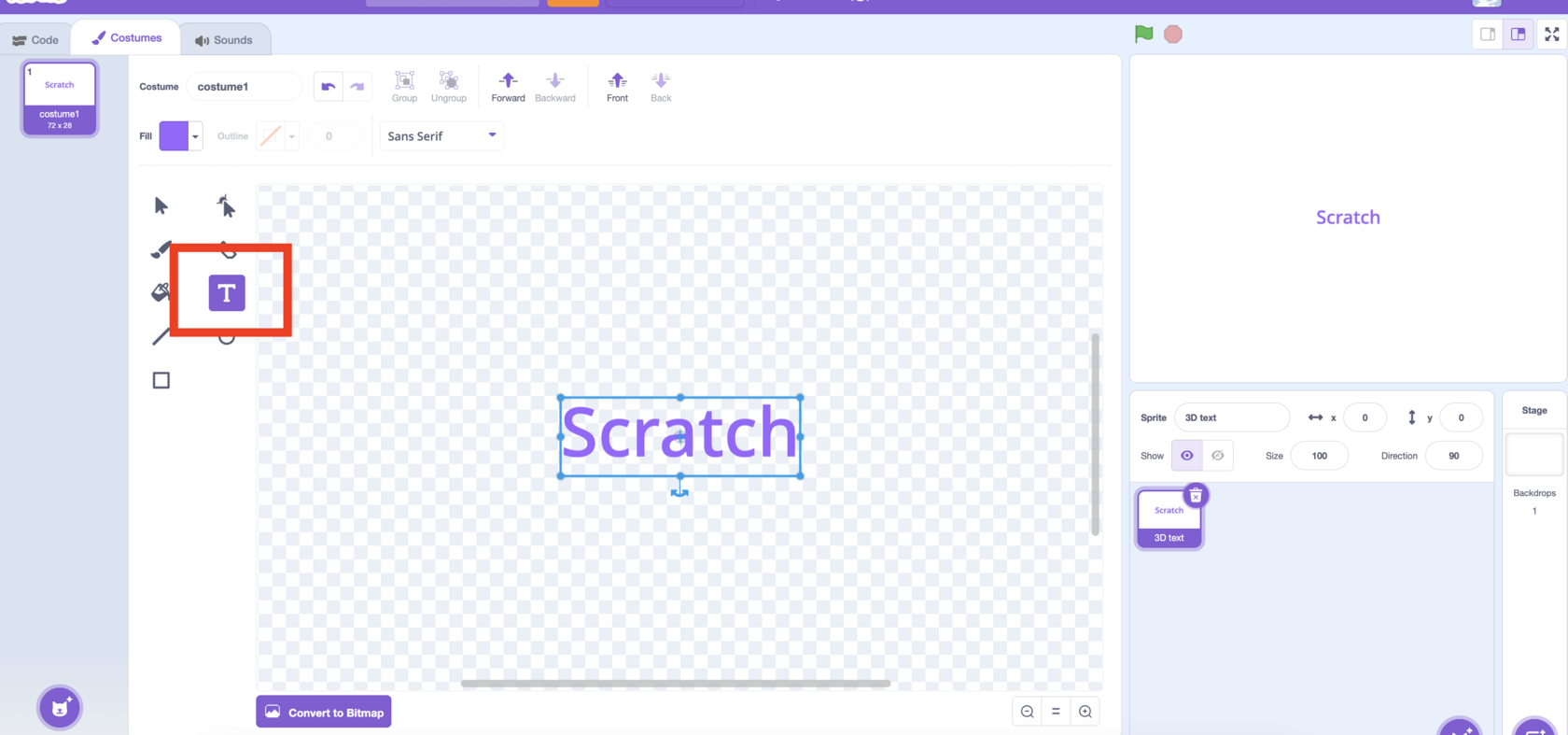Image resolution: width=1568 pixels, height=735 pixels.
Task: Click the red stop button
Action: [1173, 35]
